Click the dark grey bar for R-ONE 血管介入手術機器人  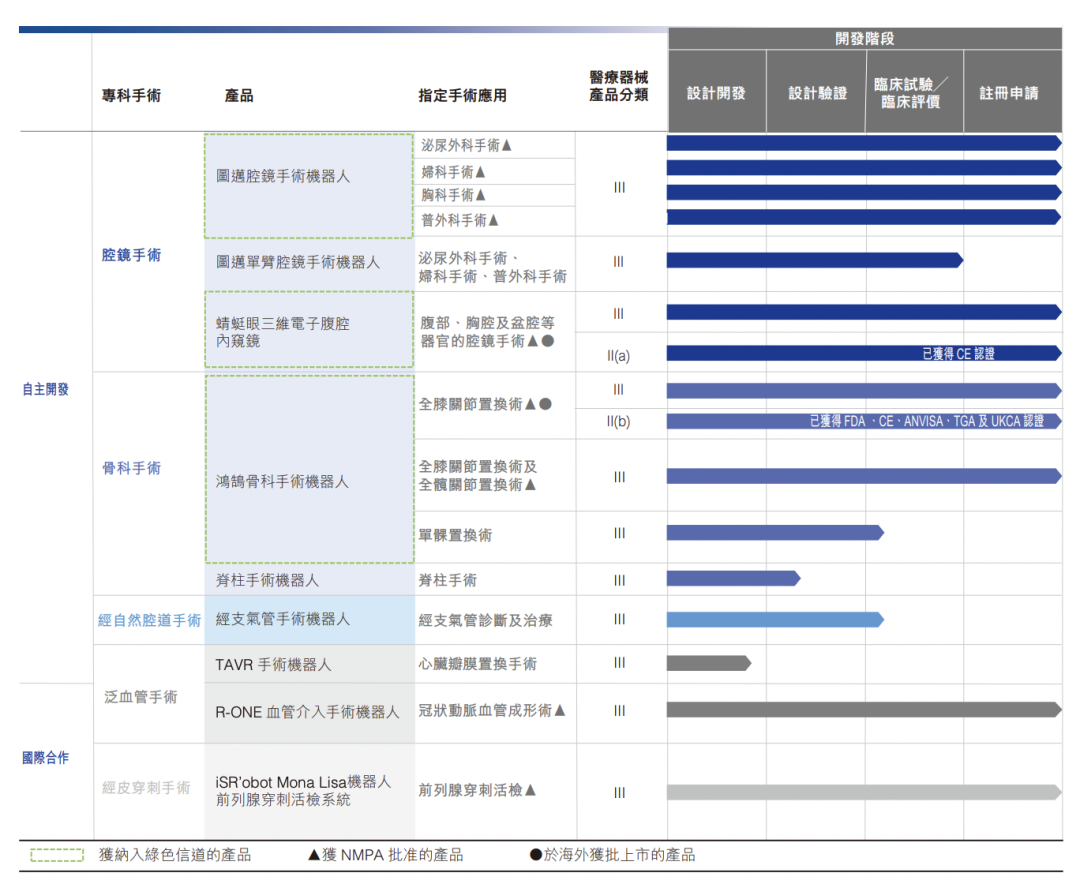864,710
